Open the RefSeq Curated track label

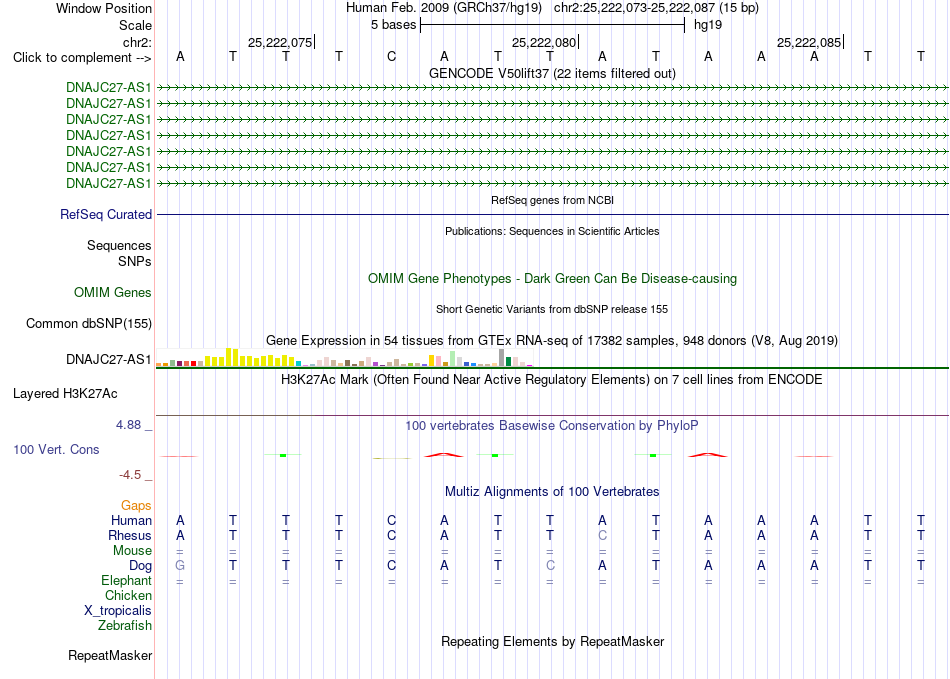pyautogui.click(x=106, y=214)
